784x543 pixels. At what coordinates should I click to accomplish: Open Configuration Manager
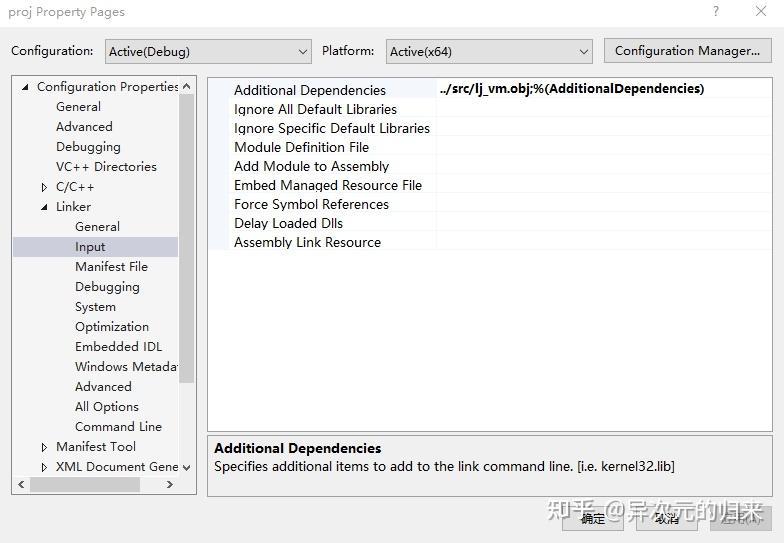click(687, 51)
